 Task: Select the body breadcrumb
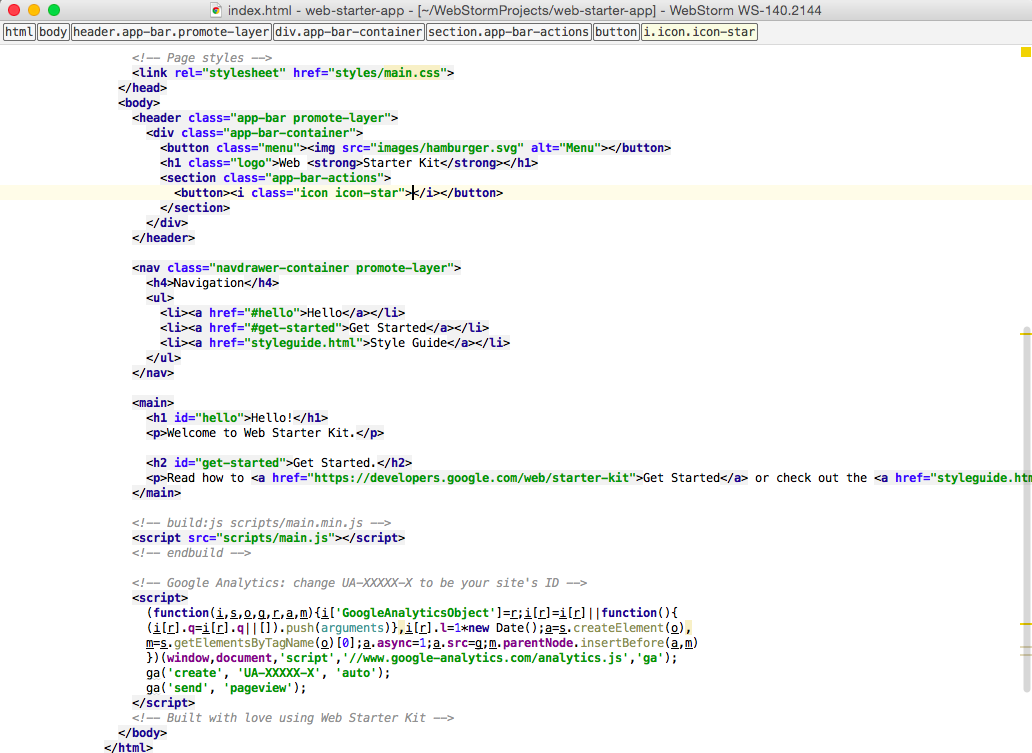tap(53, 32)
